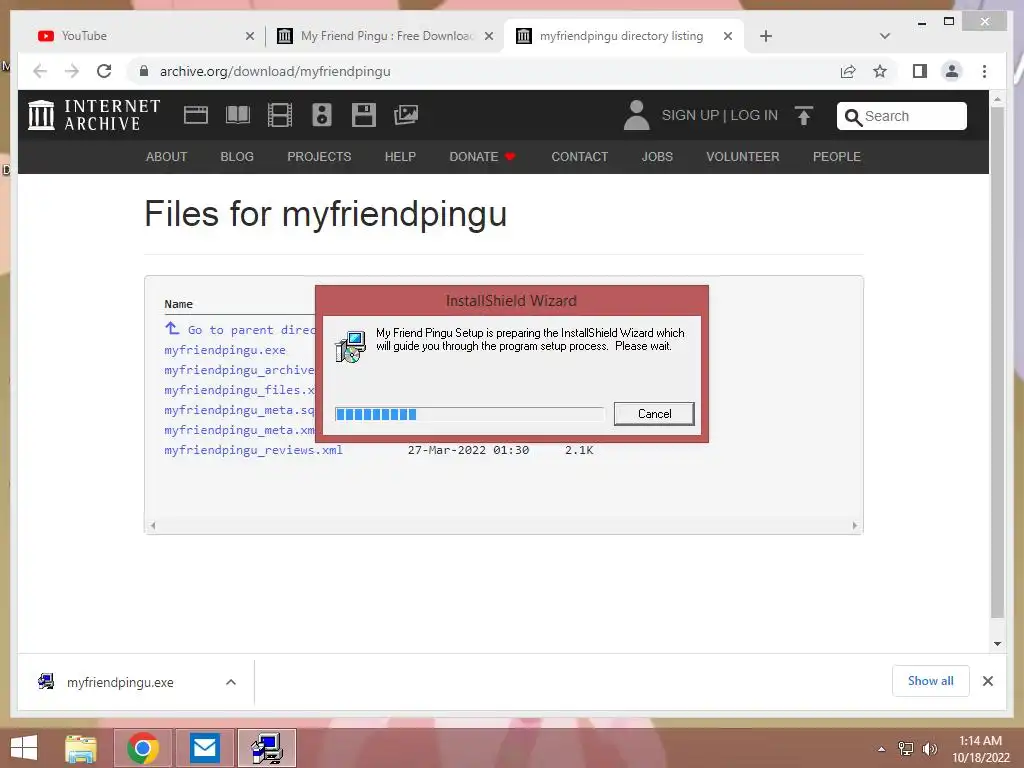Open the Internet Archive software floppy icon
1024x768 pixels.
[364, 115]
